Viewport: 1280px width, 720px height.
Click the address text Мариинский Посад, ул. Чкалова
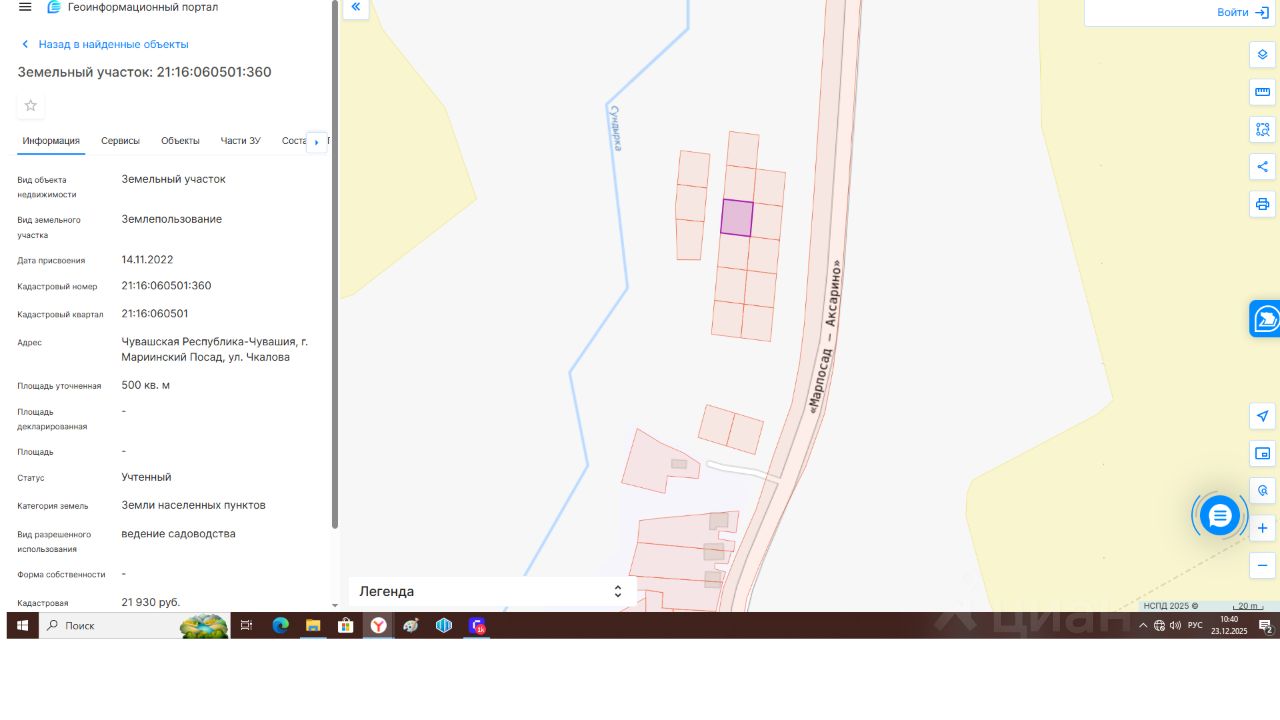point(206,357)
